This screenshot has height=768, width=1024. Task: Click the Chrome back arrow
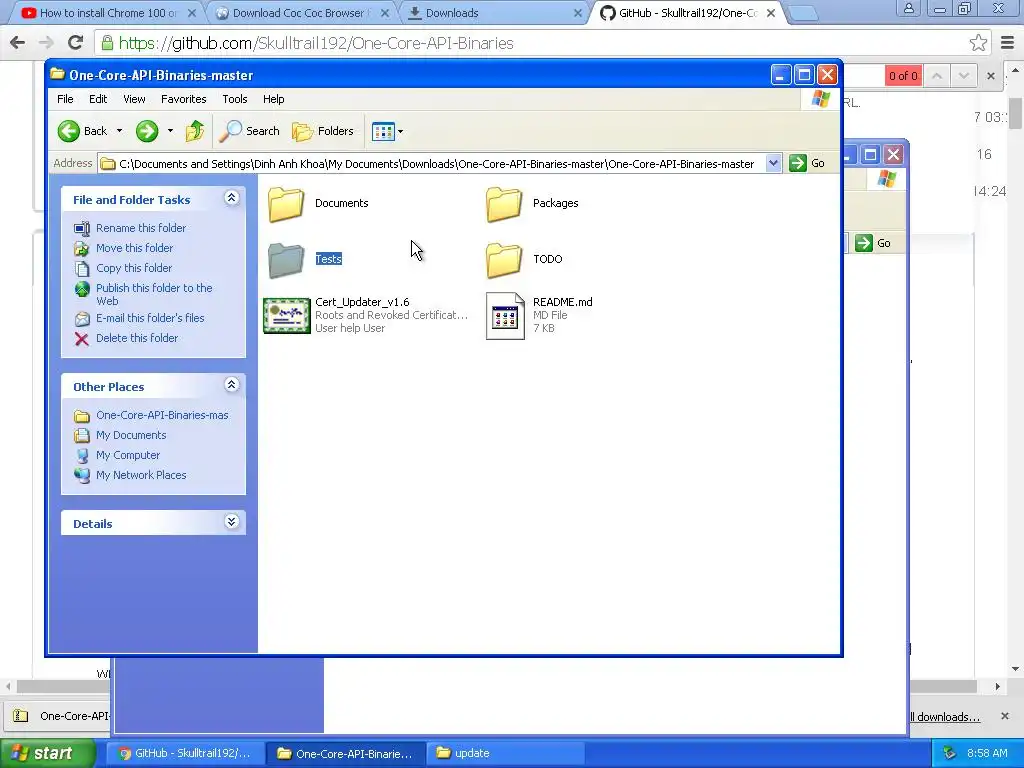[x=18, y=43]
